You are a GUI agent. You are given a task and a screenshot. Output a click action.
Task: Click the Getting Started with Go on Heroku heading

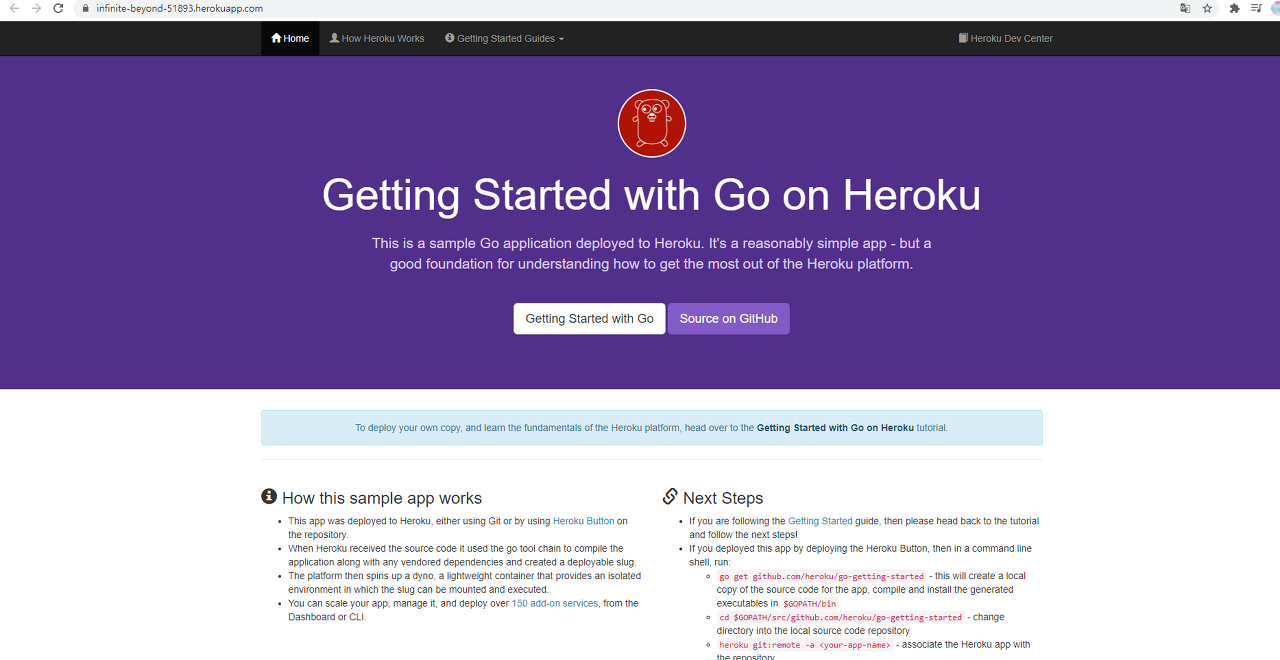[652, 196]
